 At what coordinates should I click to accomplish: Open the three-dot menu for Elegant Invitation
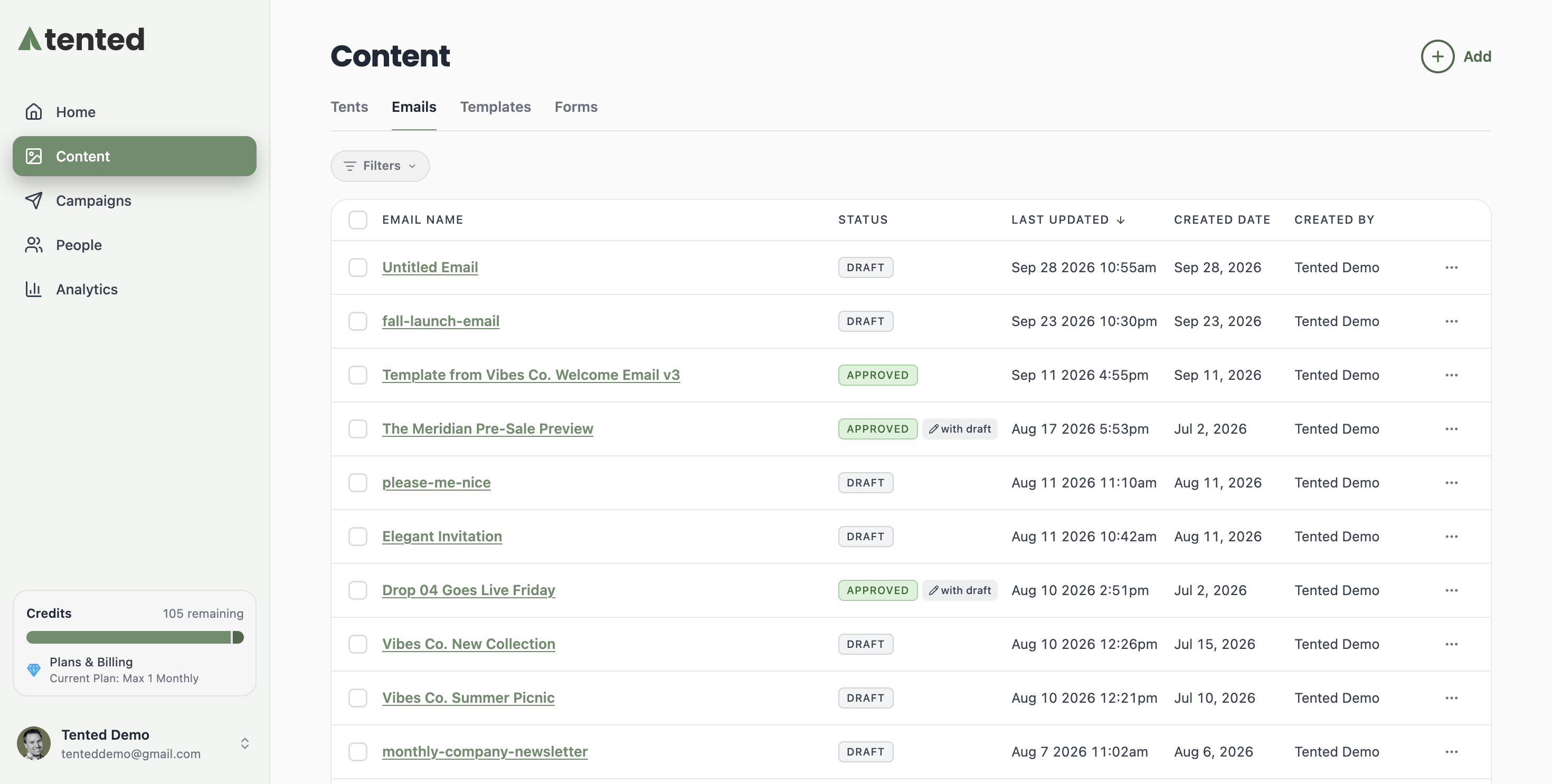pyautogui.click(x=1451, y=537)
